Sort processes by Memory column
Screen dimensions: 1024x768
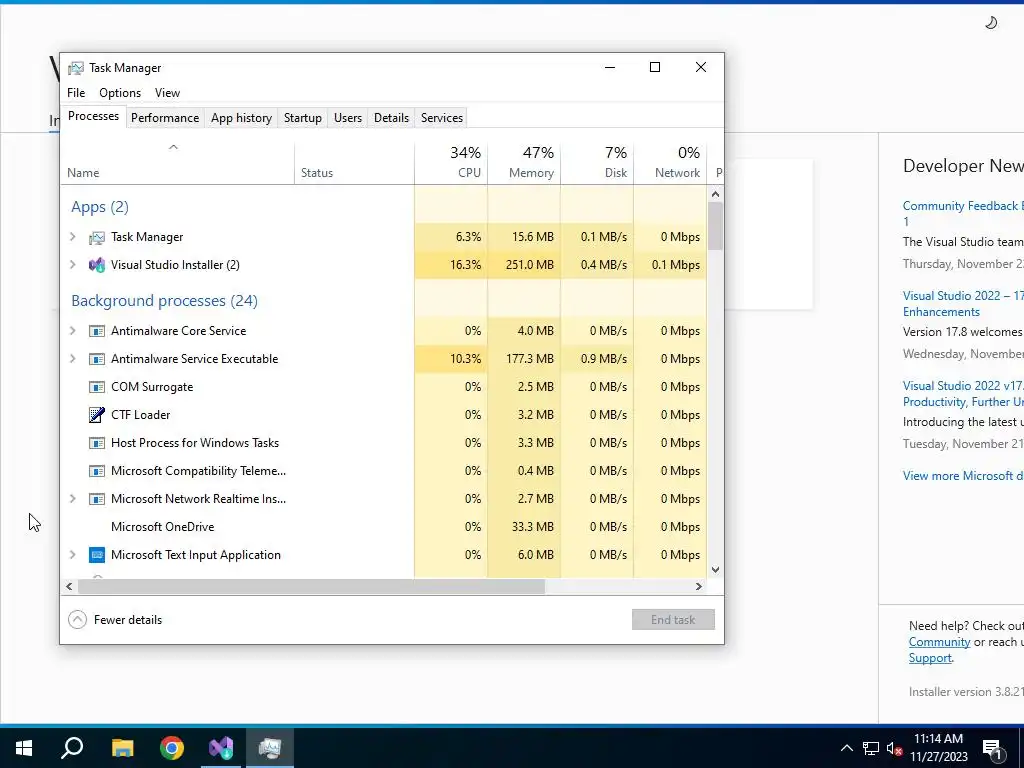pyautogui.click(x=524, y=163)
